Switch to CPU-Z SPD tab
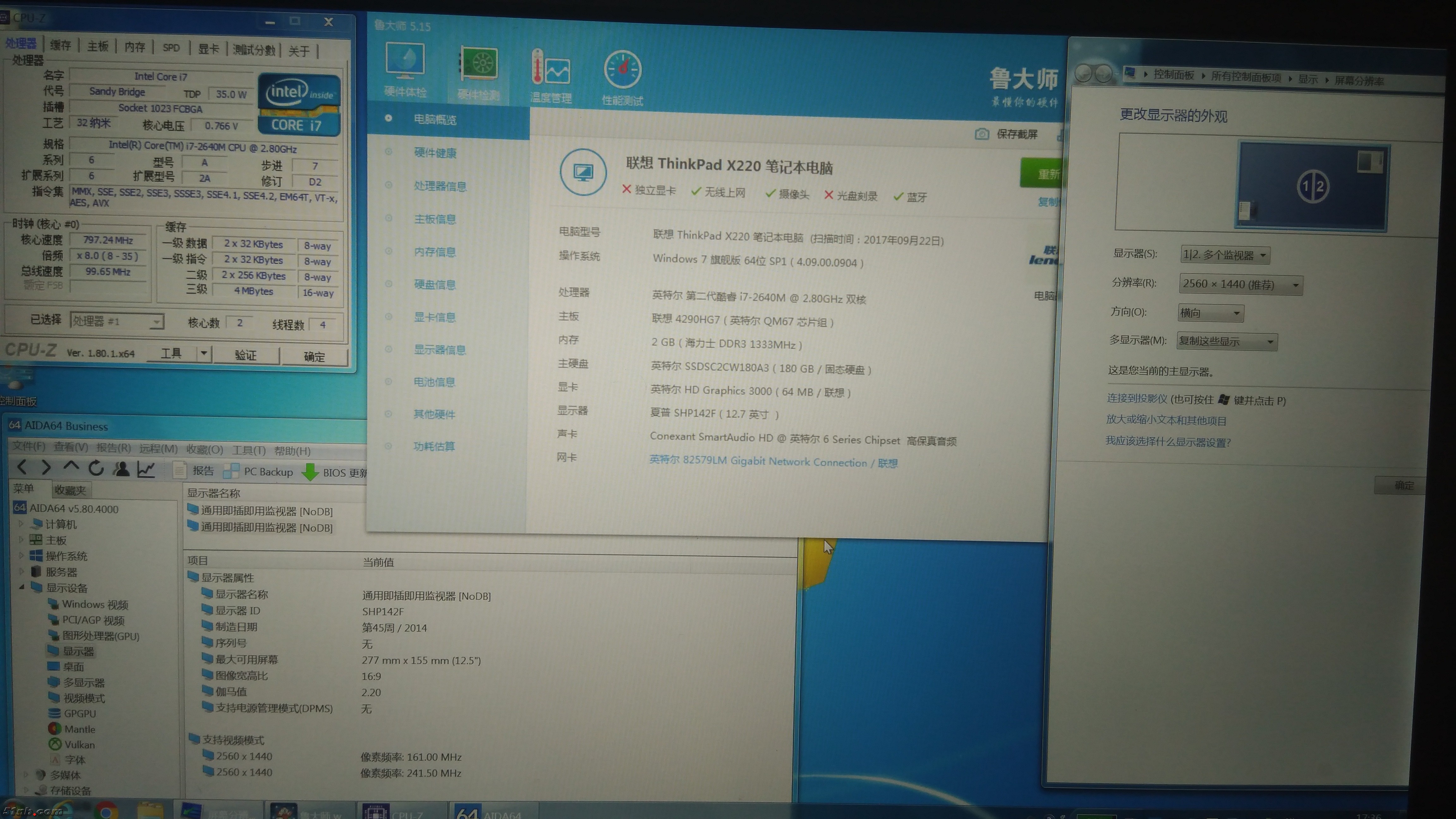The image size is (1456, 819). pos(171,47)
